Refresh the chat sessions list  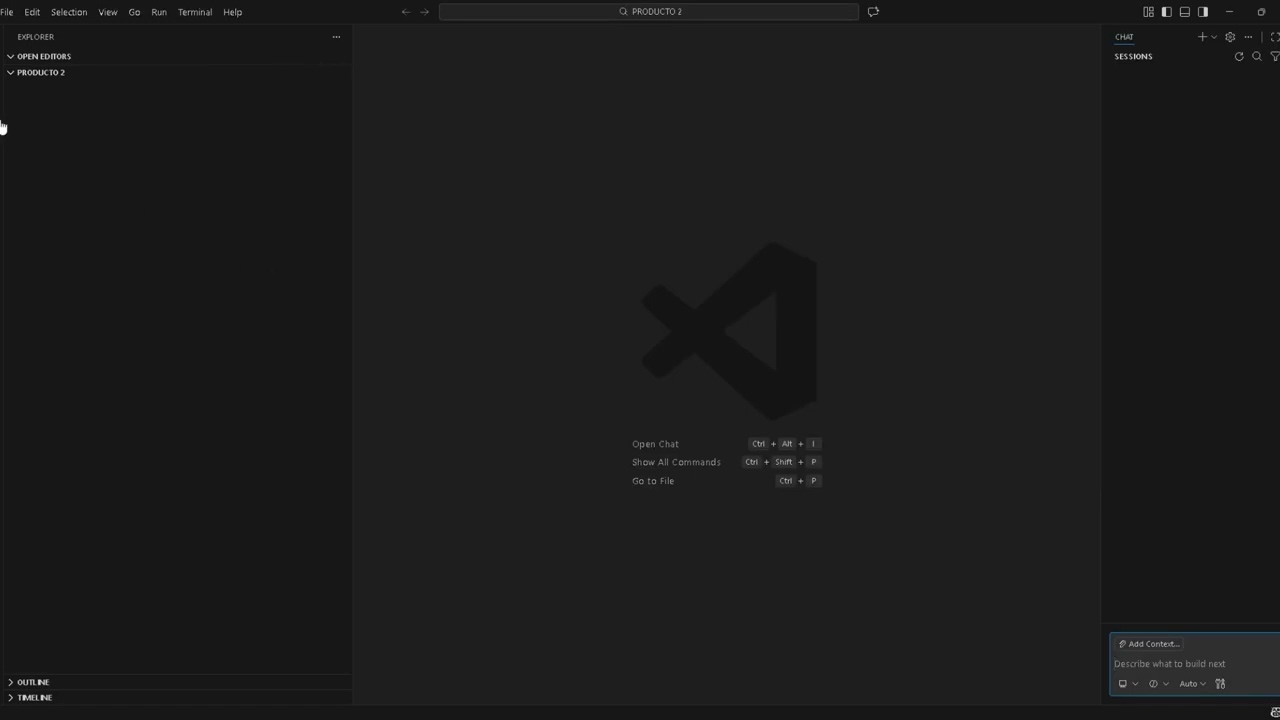tap(1239, 56)
